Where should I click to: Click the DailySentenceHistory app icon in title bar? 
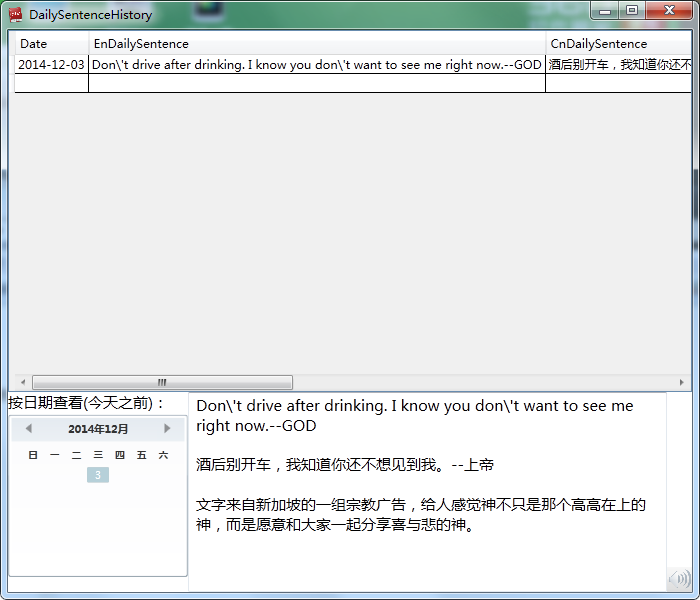[15, 15]
